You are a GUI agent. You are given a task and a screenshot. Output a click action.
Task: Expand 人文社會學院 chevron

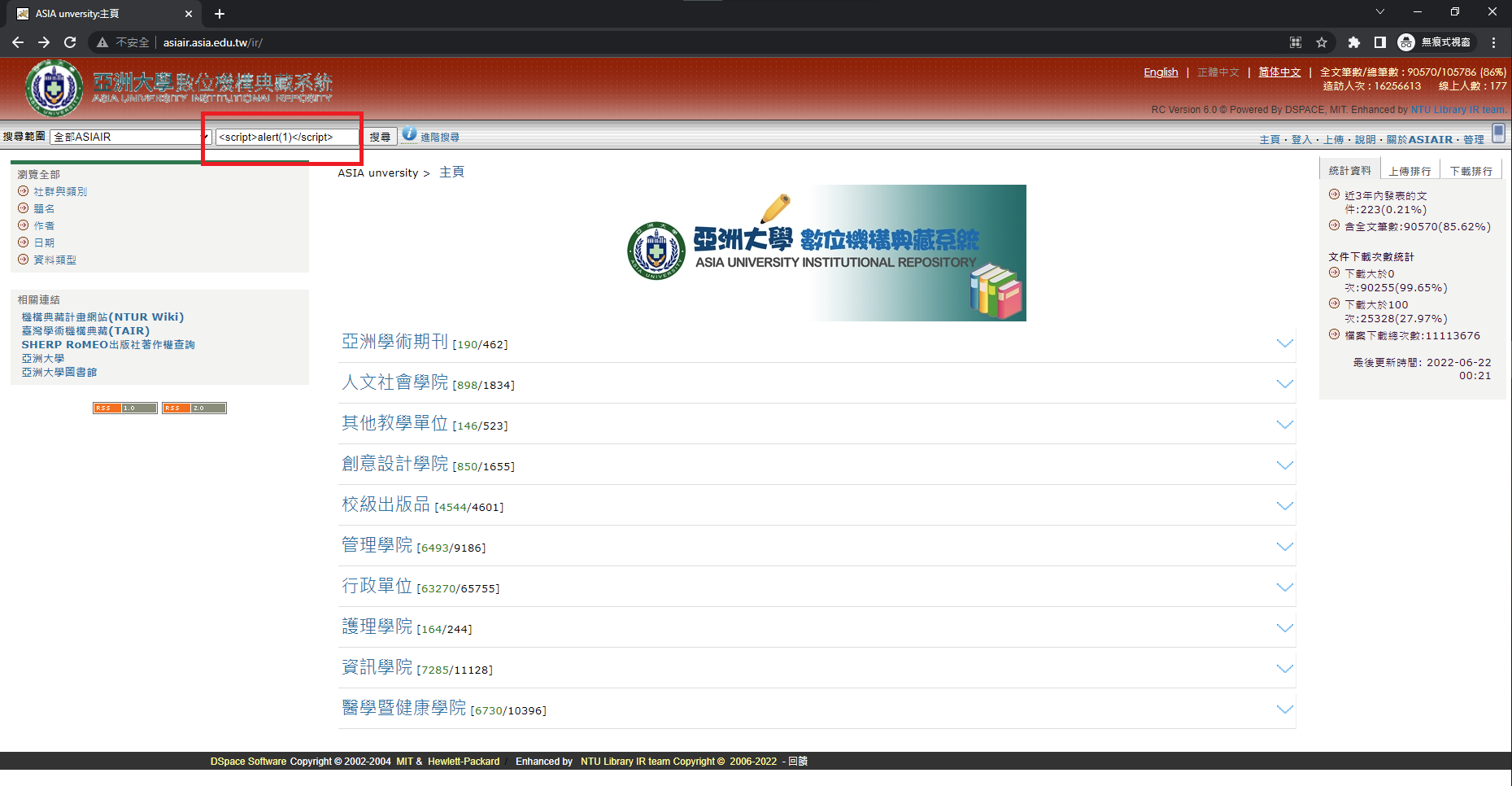(1285, 384)
